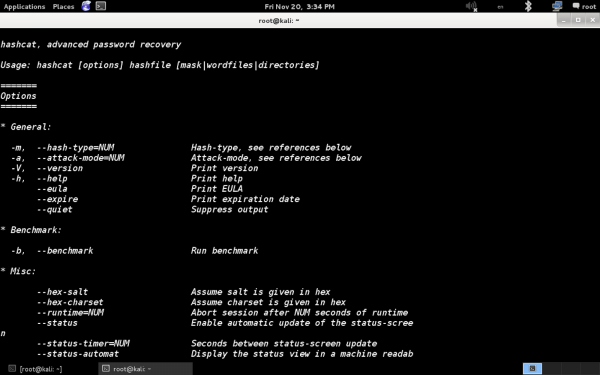Open the Bluetooth icon
Viewport: 600px width, 375px height.
pyautogui.click(x=528, y=6)
